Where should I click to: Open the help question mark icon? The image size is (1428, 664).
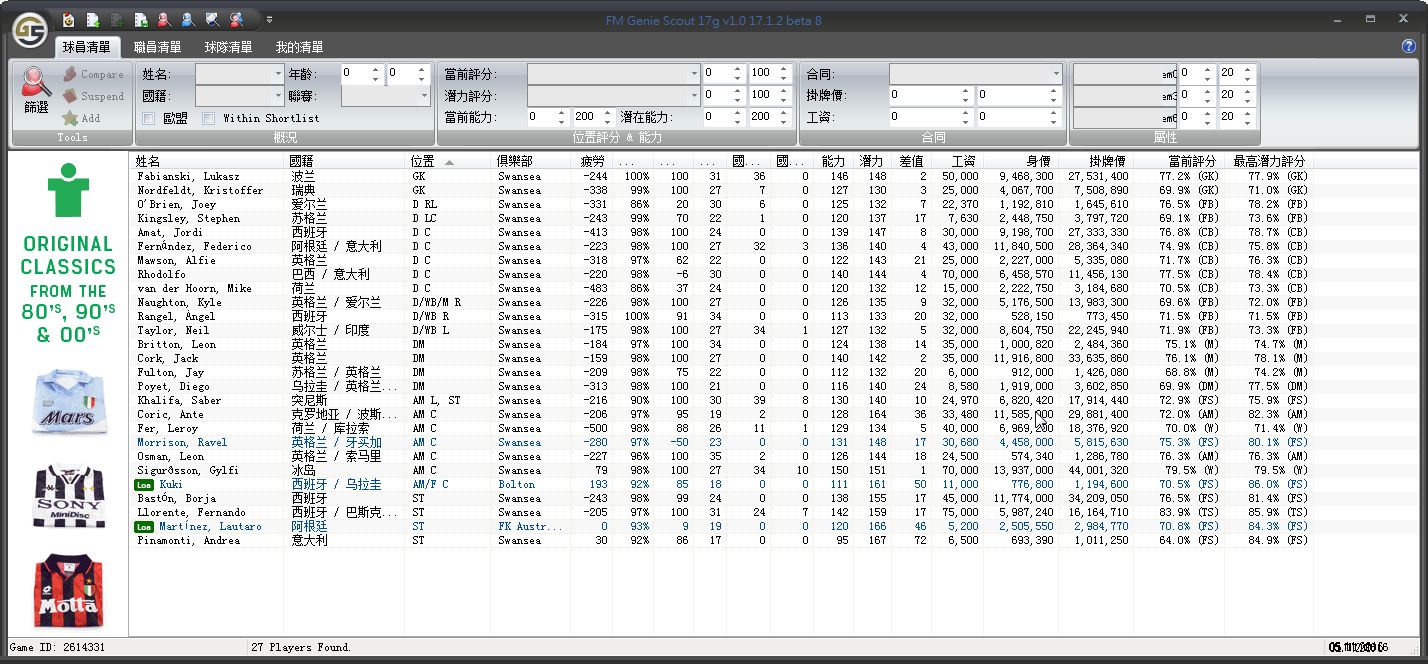(x=1409, y=46)
